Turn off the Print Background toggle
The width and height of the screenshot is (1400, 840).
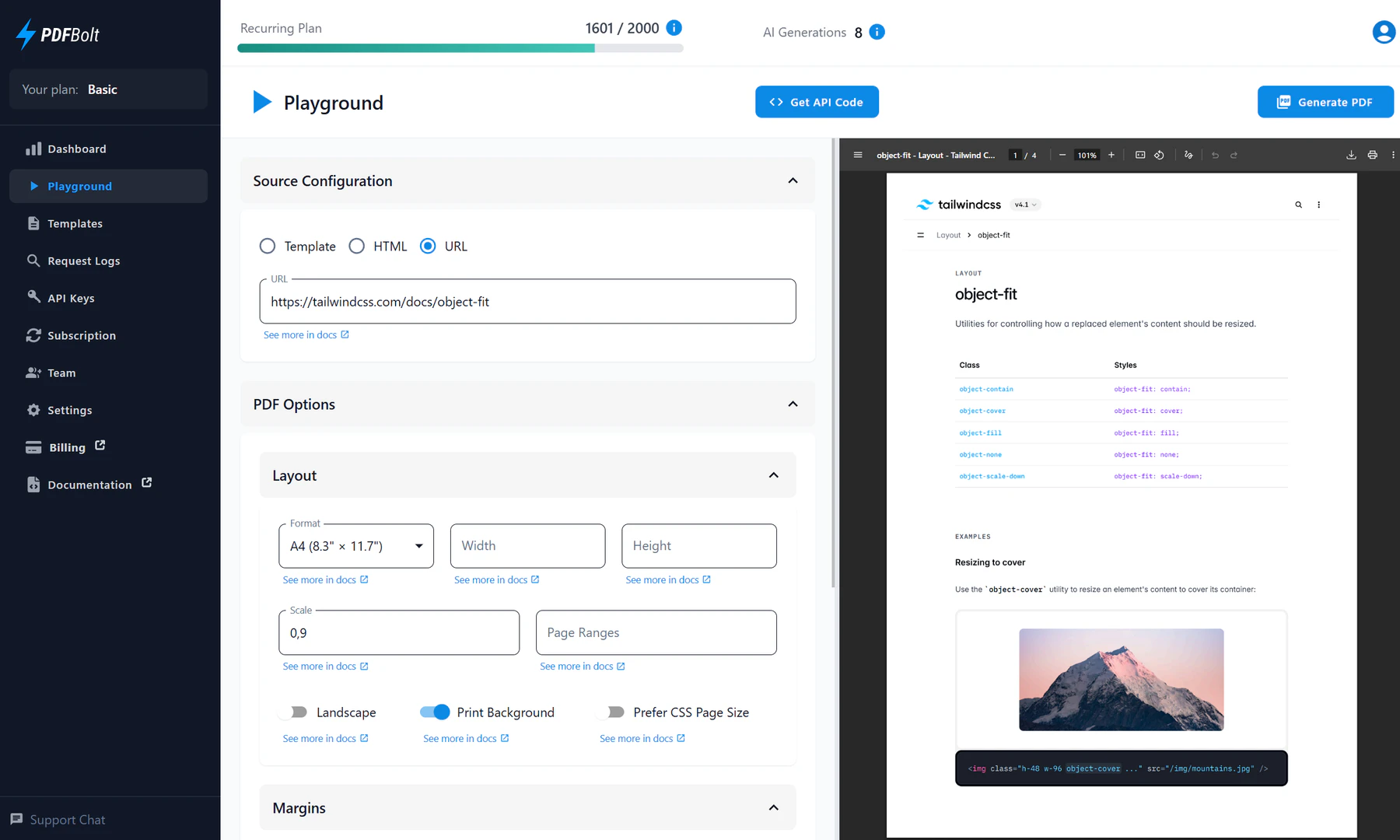435,712
